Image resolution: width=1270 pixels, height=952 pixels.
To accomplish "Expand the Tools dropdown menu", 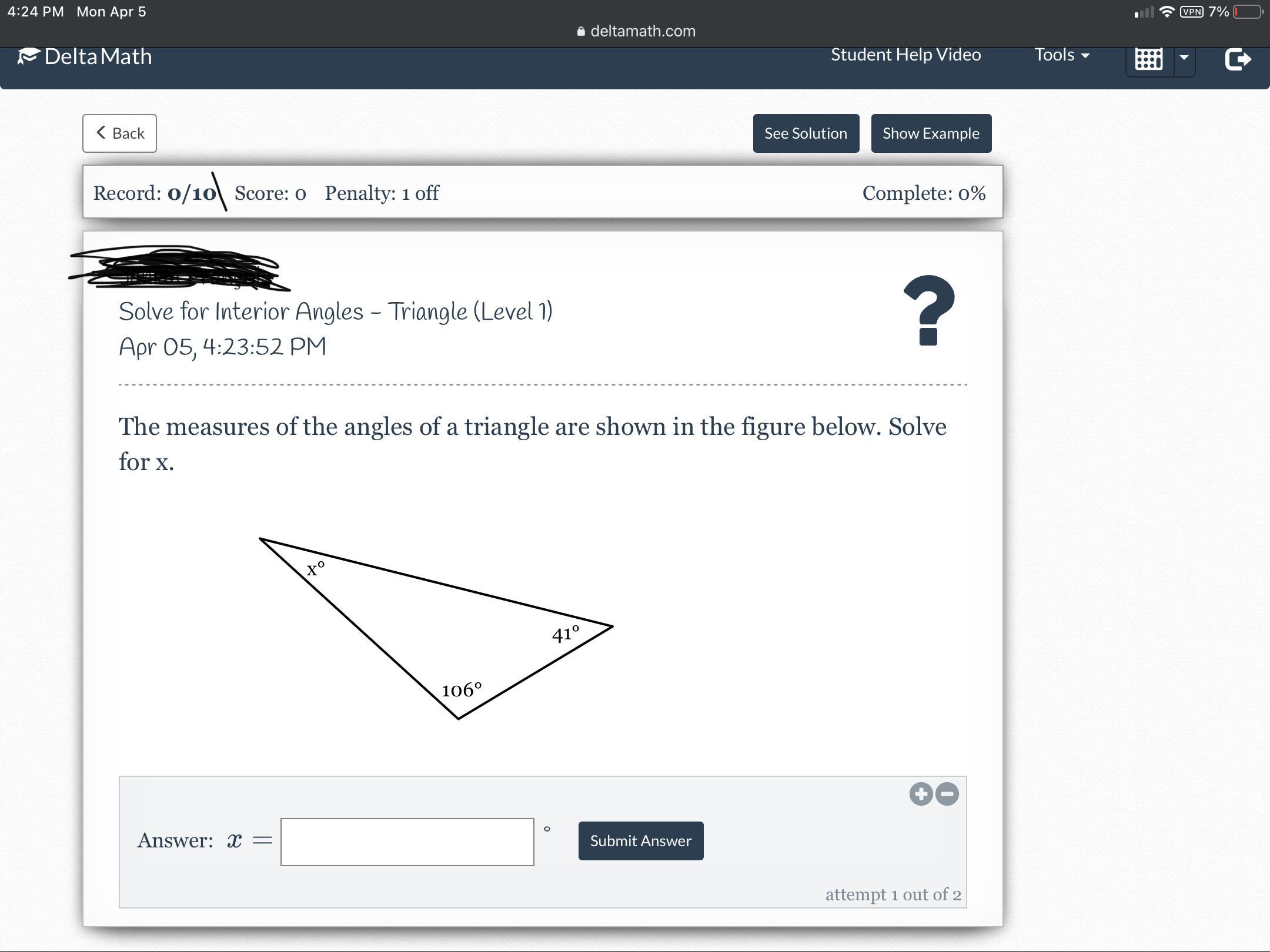I will point(1061,55).
